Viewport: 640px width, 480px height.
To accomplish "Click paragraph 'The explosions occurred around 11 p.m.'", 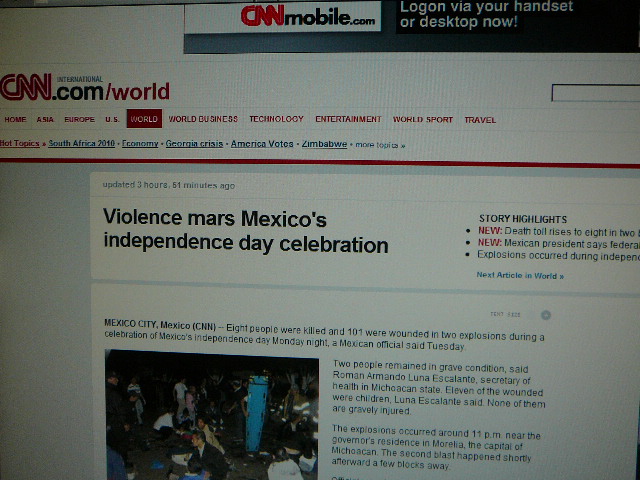I will (x=435, y=447).
